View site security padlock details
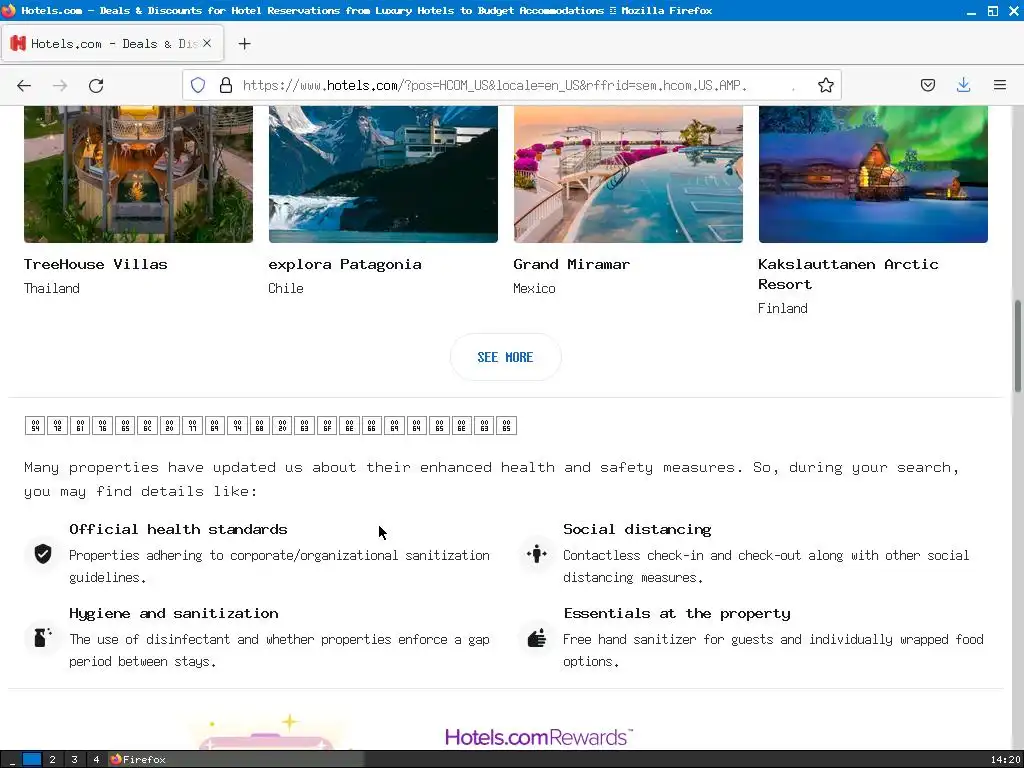Viewport: 1024px width, 768px height. point(226,85)
